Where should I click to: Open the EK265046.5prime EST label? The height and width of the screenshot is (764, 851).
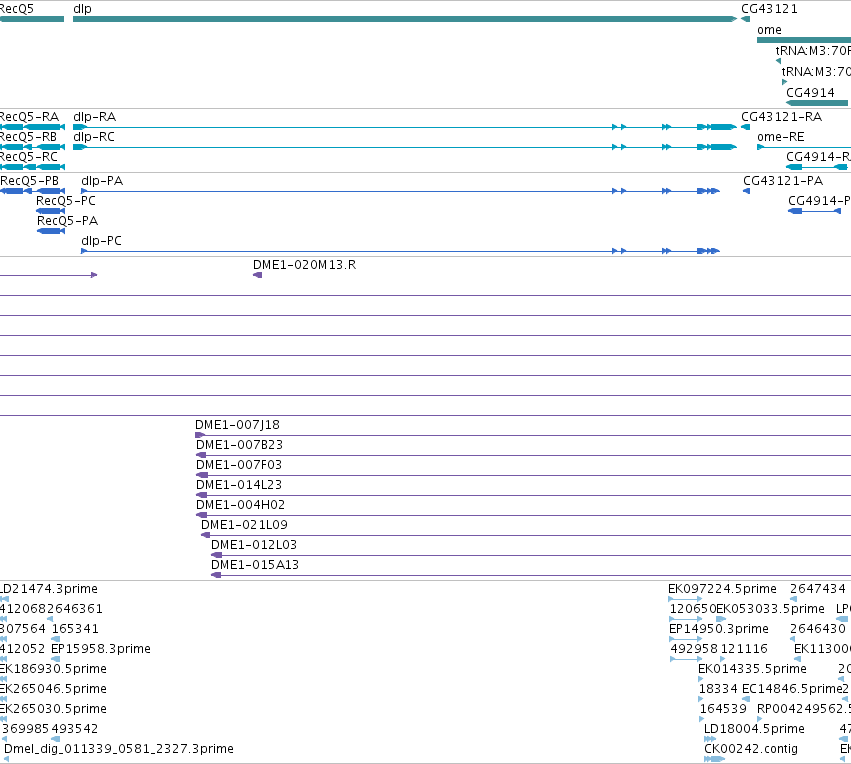click(53, 689)
